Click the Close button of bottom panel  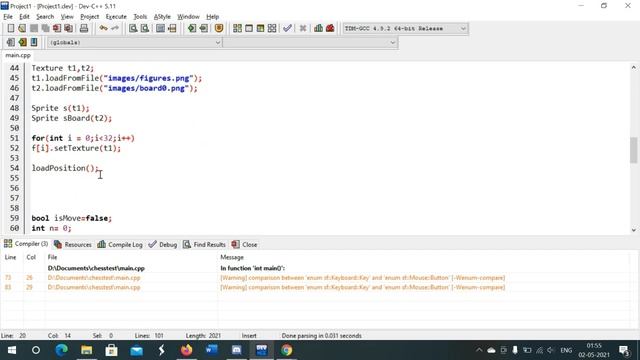coord(244,244)
